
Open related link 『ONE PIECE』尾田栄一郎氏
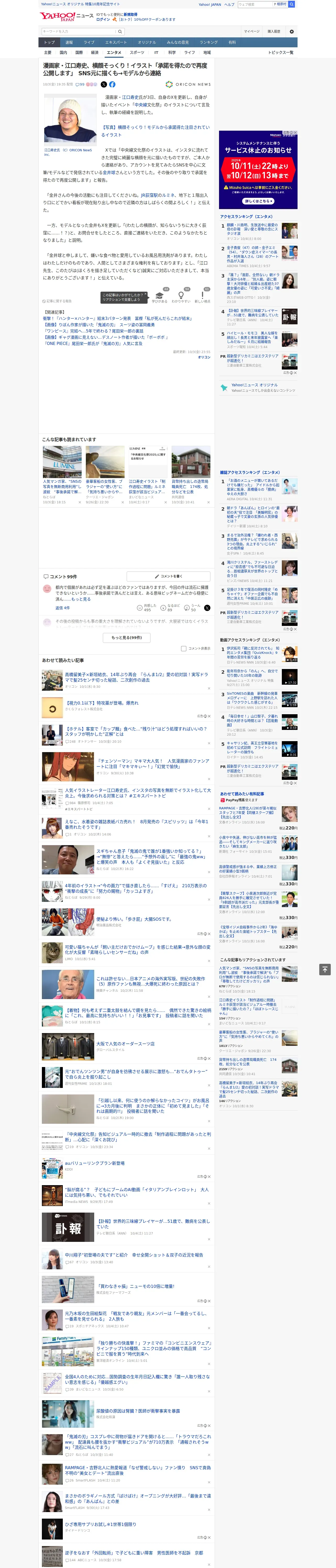(93, 343)
